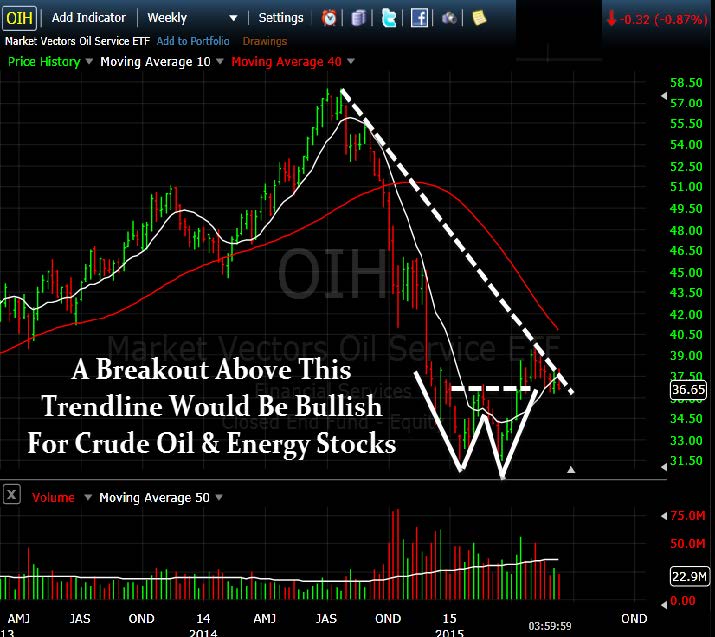Click the Moving Average 40 label
Image resolution: width=715 pixels, height=637 pixels.
click(x=286, y=62)
